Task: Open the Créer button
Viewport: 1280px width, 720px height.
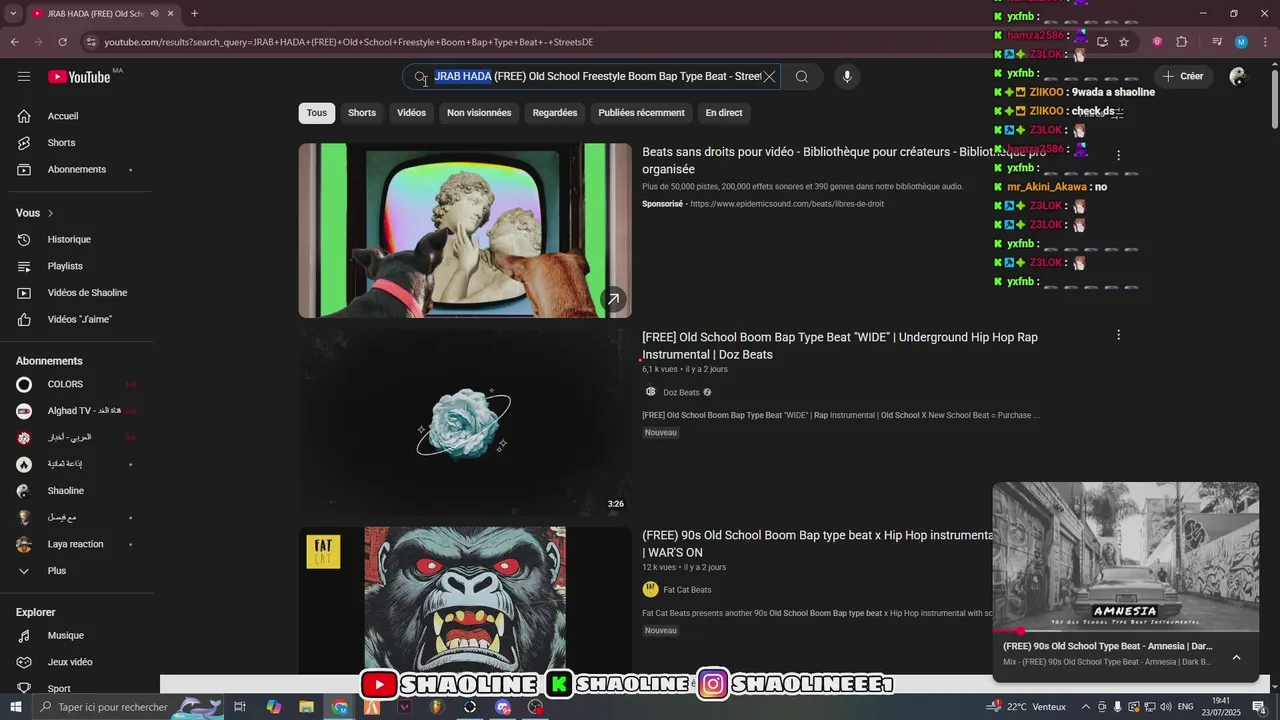Action: (x=1183, y=76)
